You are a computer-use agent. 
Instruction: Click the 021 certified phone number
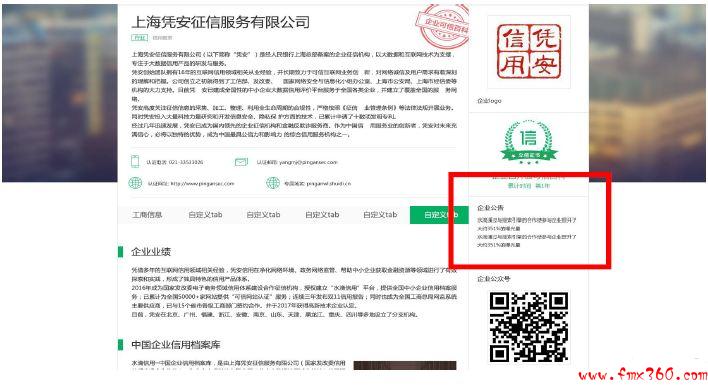coord(186,162)
